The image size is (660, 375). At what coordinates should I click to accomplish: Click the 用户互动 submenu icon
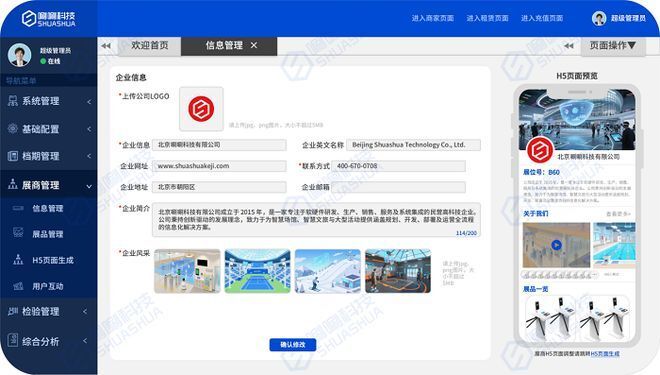tap(18, 286)
